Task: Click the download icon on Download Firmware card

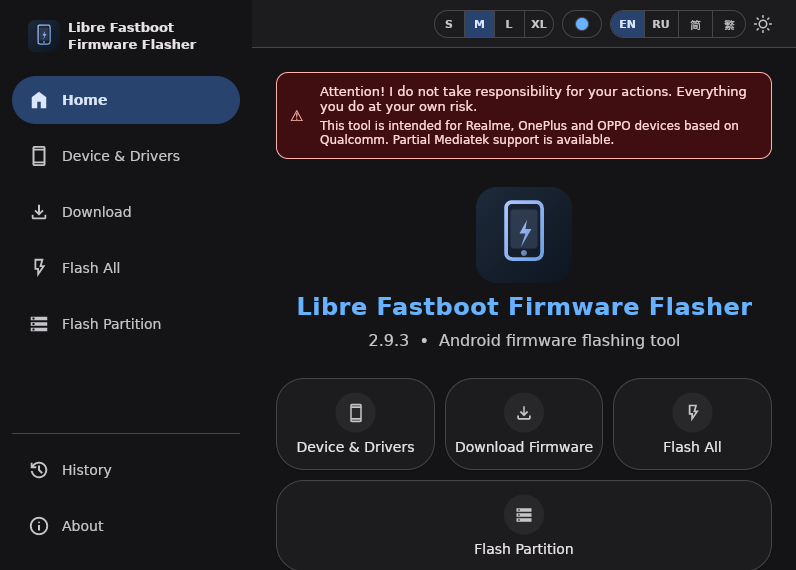Action: (524, 413)
